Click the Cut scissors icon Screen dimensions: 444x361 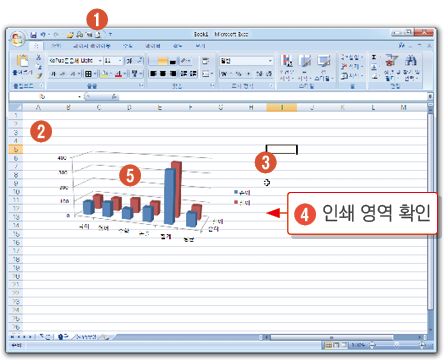(39, 57)
